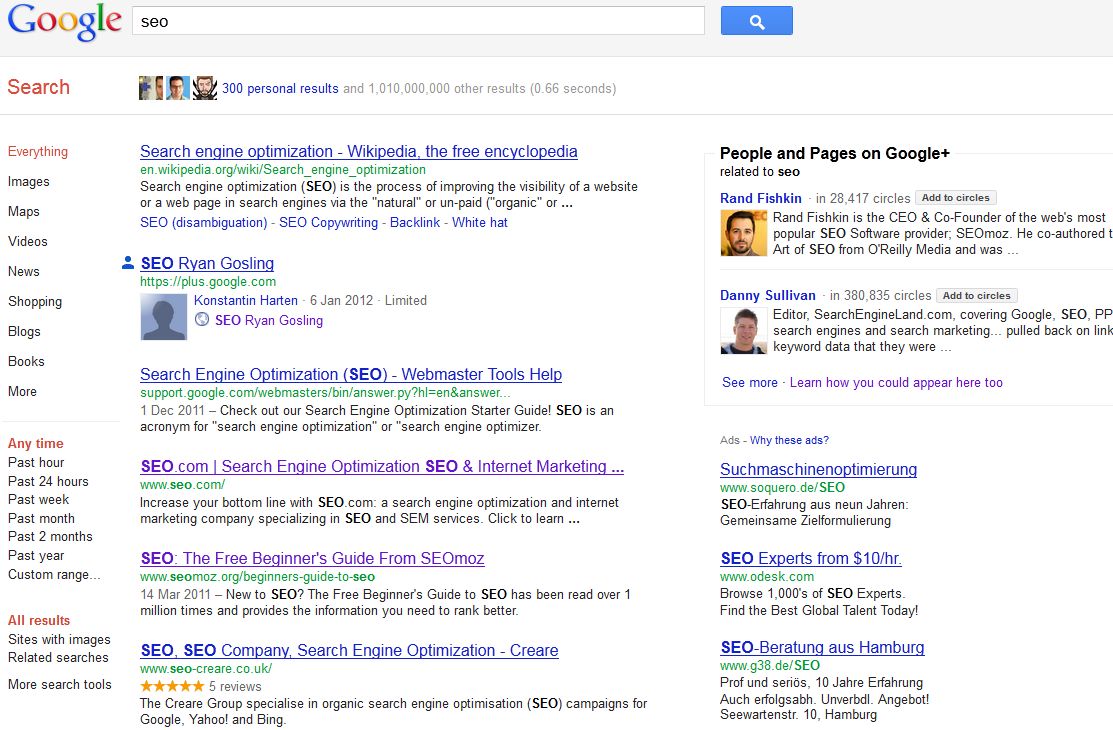
Task: Open Rand Fishkin's profile photo
Action: coord(743,234)
